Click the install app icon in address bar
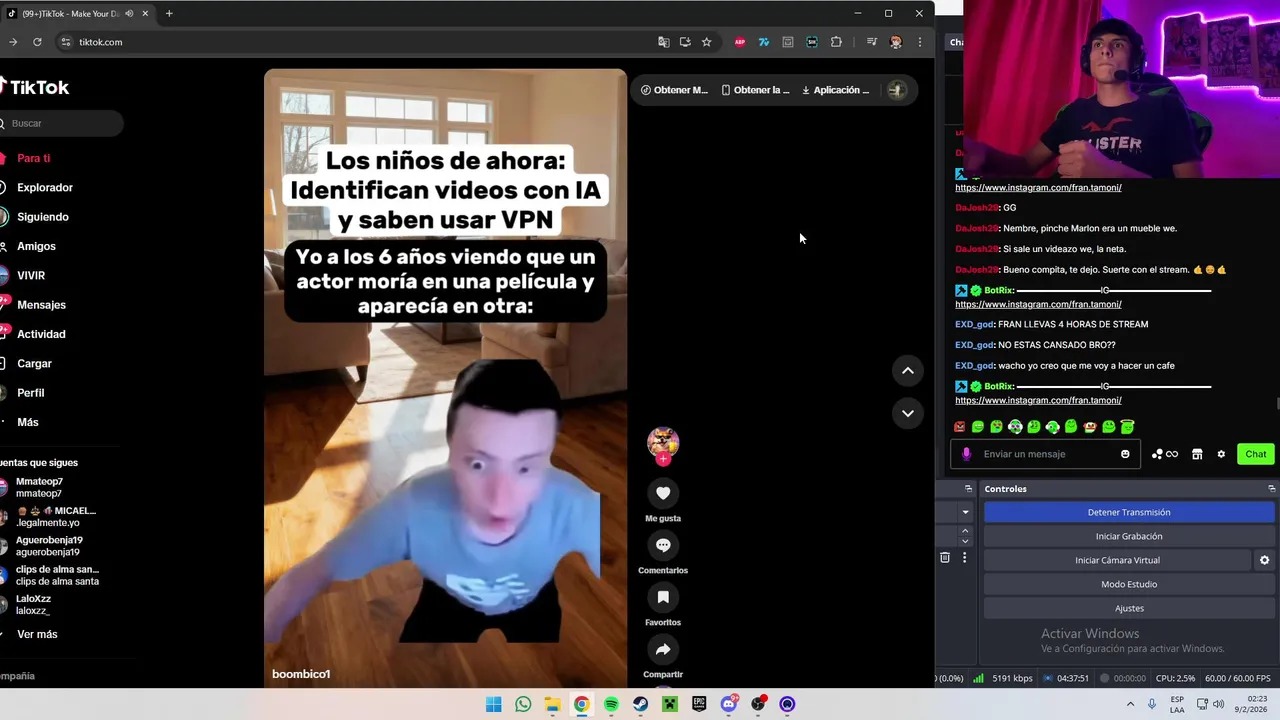Screen dimensions: 1280x720 point(685,42)
